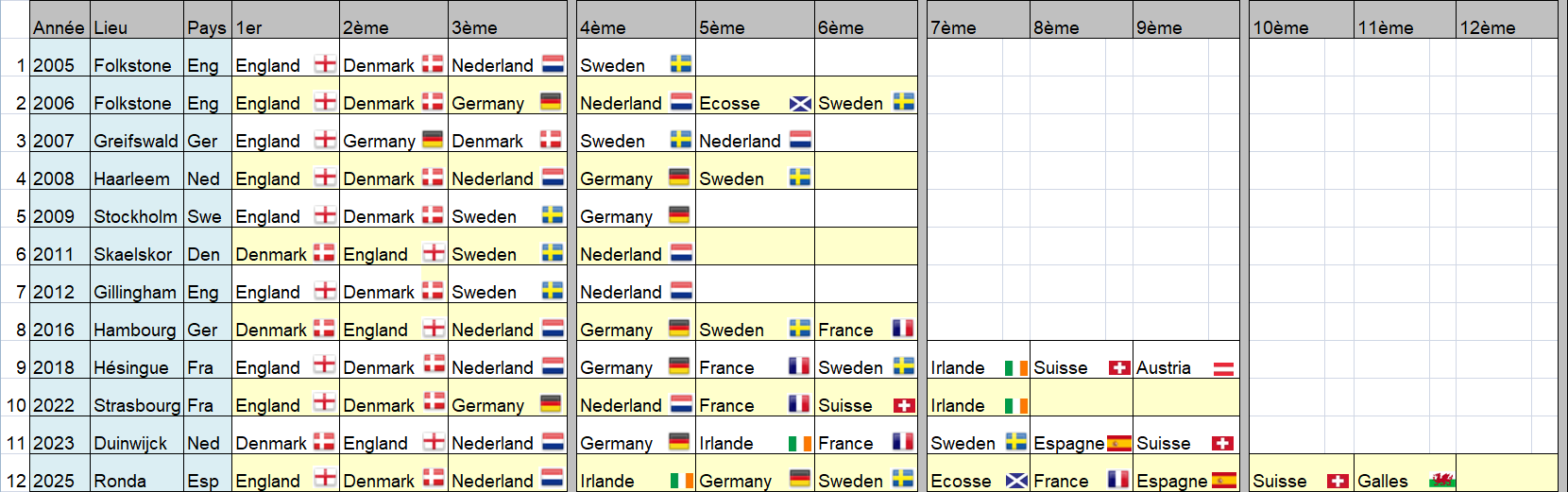1568x492 pixels.
Task: Click the Switzerland flag next to Suisse in the 2022 row
Action: [904, 405]
